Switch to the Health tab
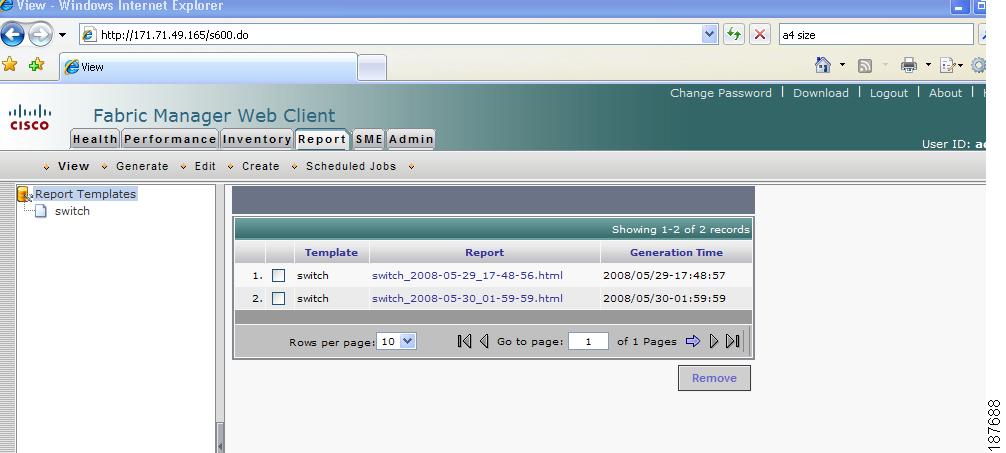 pyautogui.click(x=95, y=139)
